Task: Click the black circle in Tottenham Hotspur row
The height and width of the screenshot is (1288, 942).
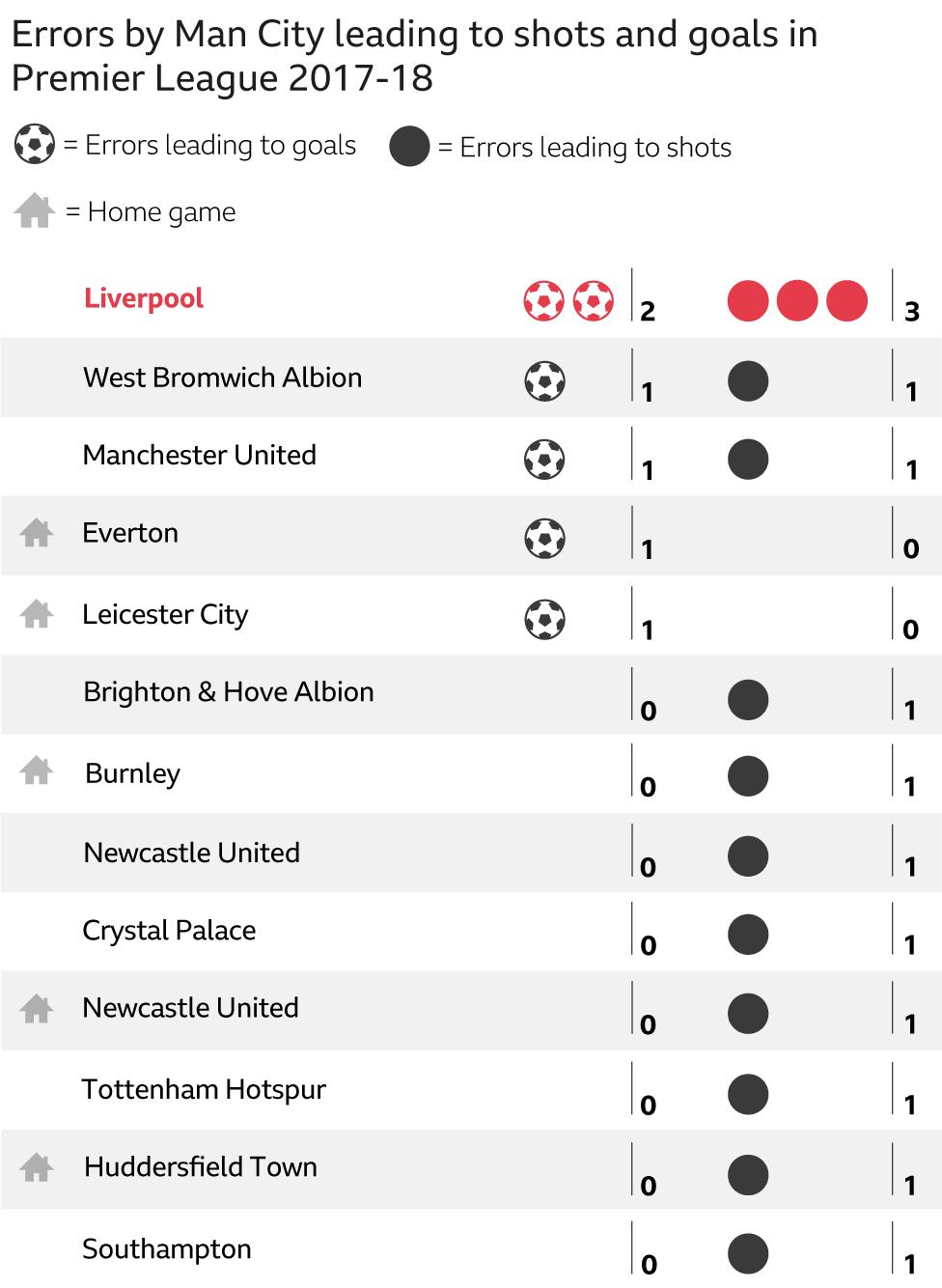Action: coord(748,1095)
